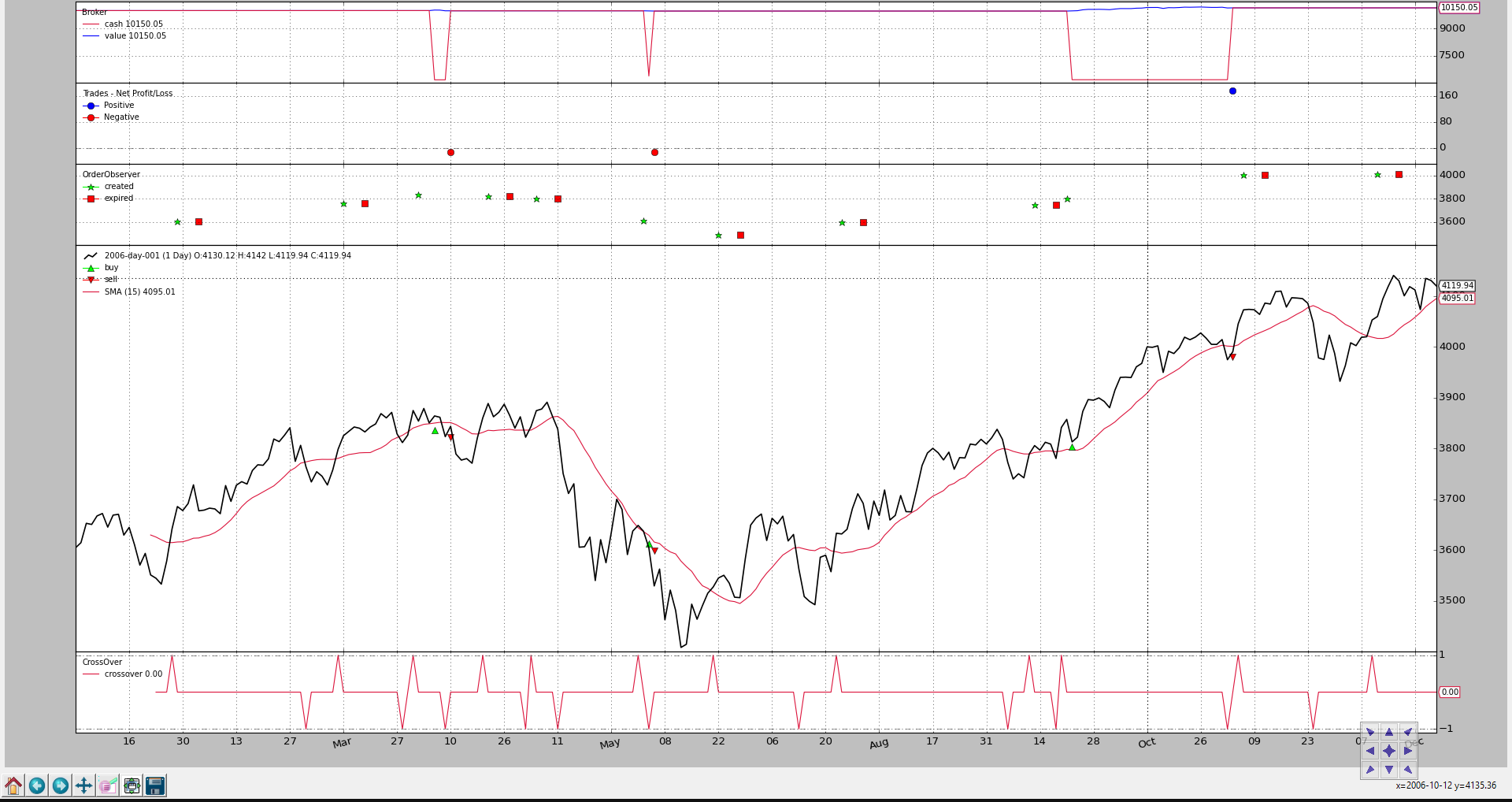Reset chart view with Home icon
The height and width of the screenshot is (802, 1512).
[13, 785]
